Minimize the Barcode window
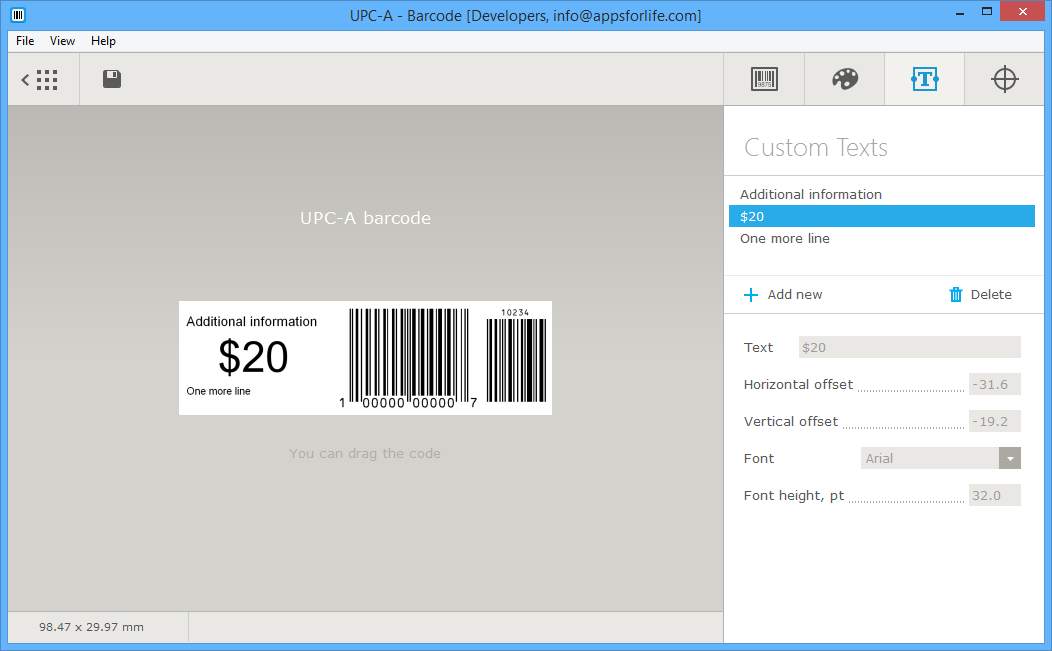1052x651 pixels. pos(960,12)
